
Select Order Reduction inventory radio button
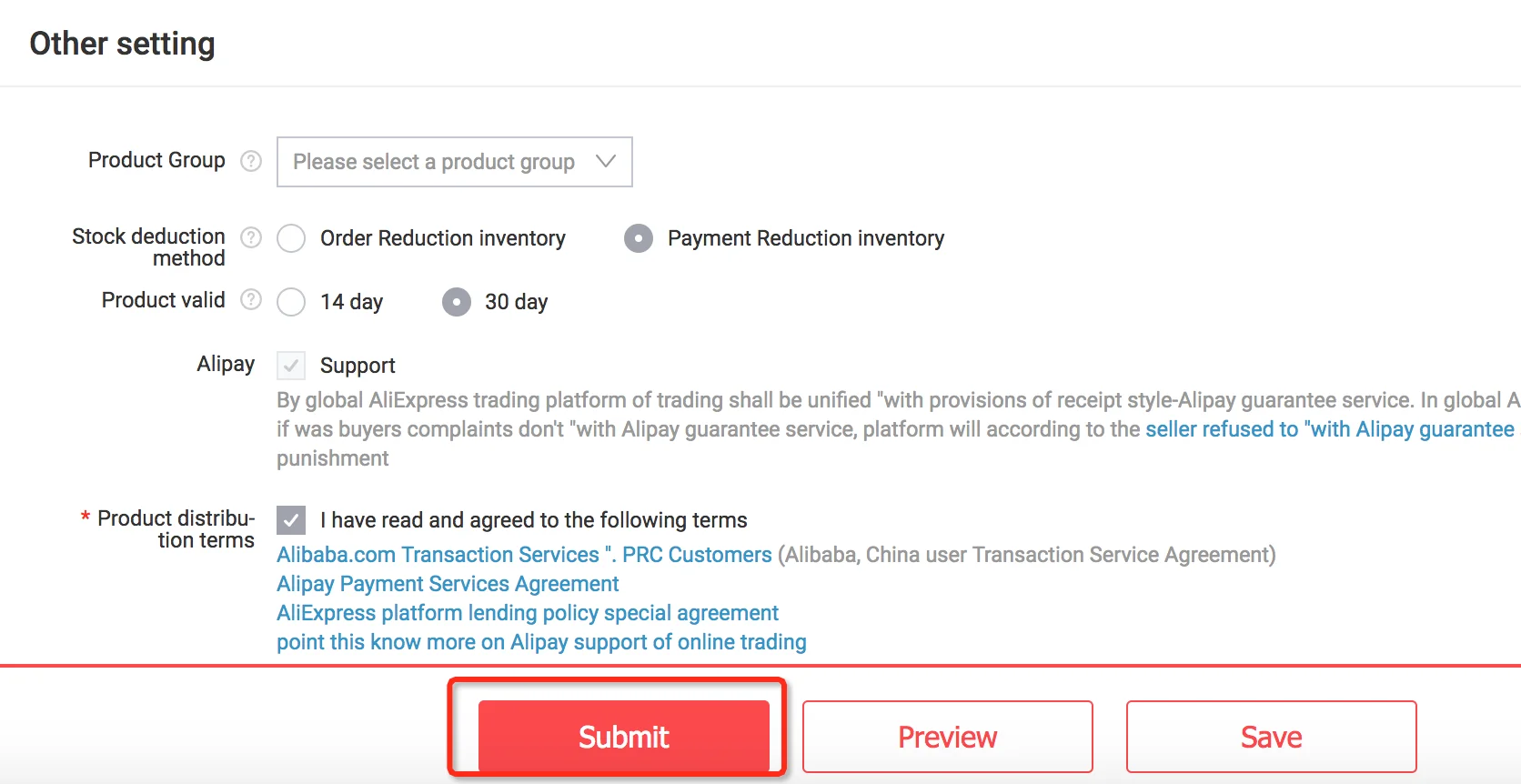tap(291, 238)
